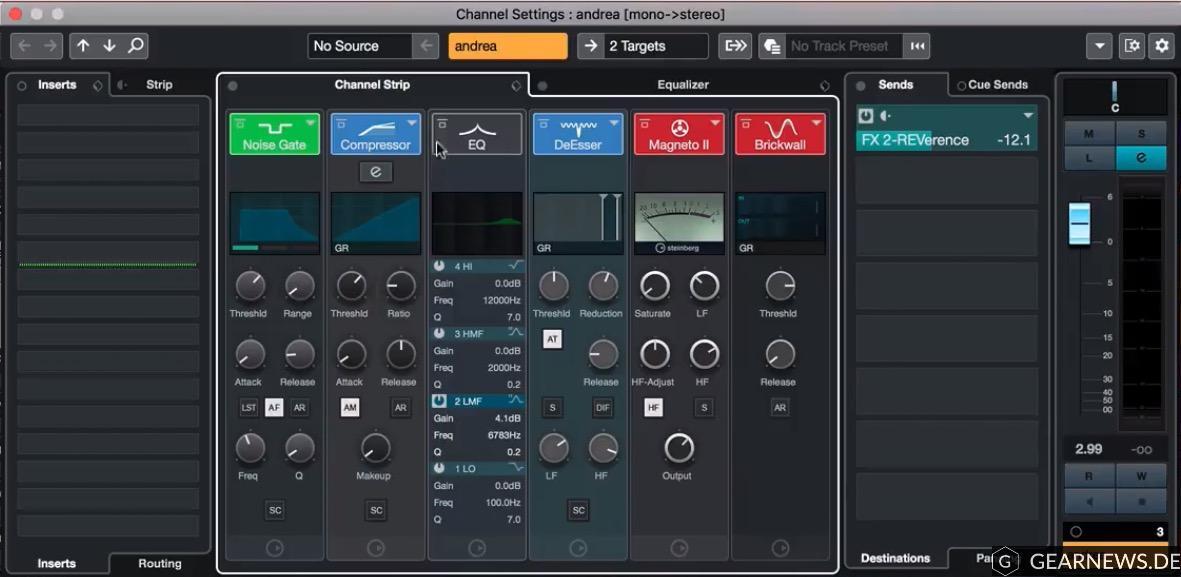The image size is (1181, 577).
Task: Go to the previous channel with the back arrow
Action: 24,46
